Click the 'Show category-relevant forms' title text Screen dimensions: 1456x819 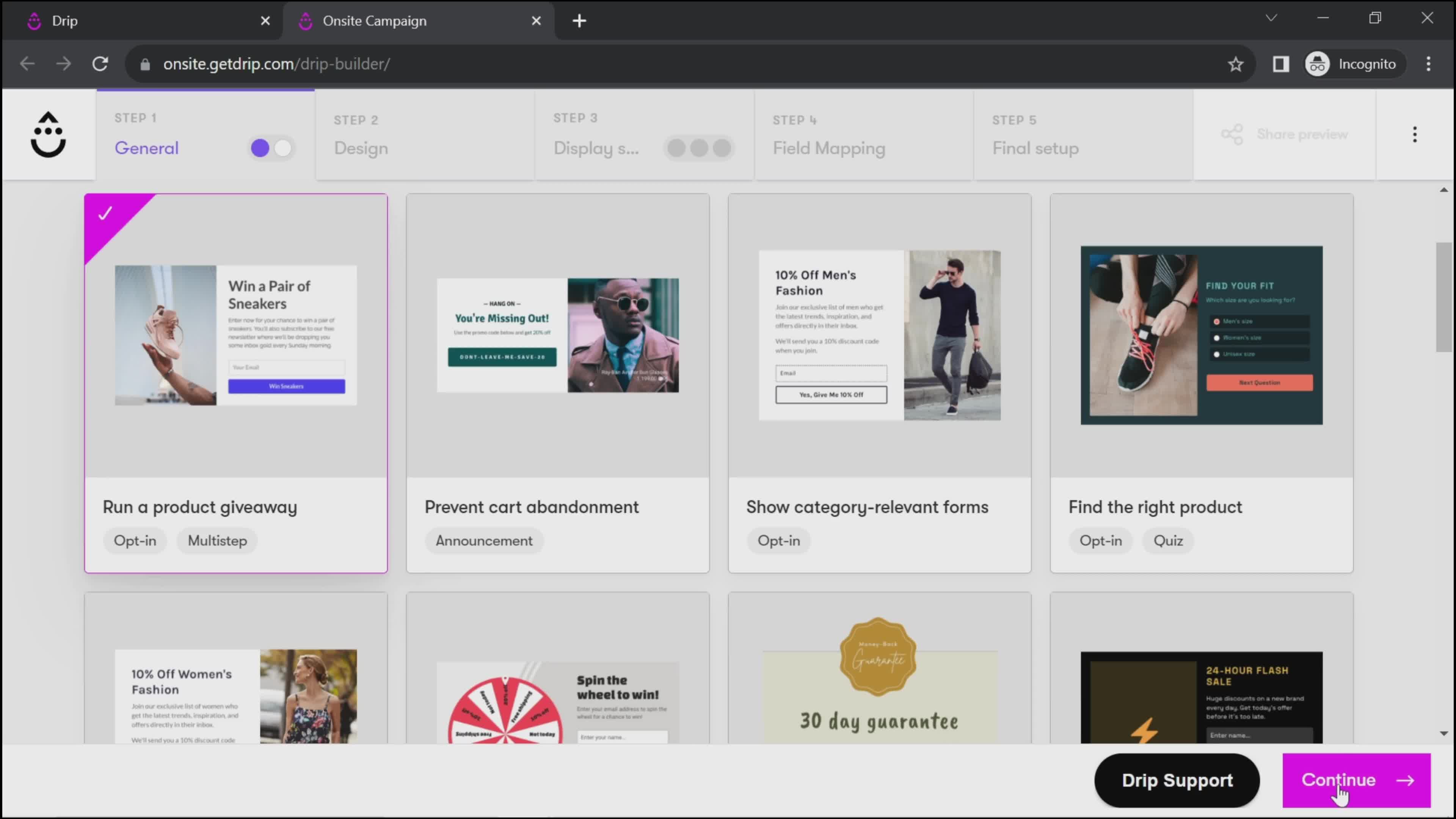[867, 507]
